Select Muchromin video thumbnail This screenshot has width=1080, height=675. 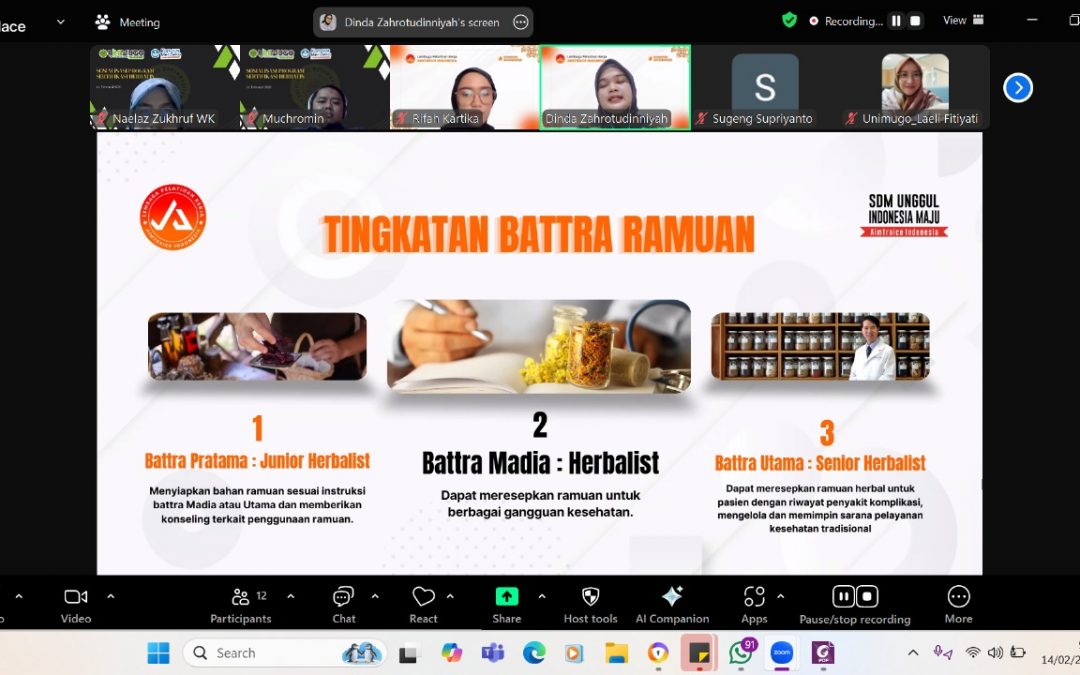(315, 87)
